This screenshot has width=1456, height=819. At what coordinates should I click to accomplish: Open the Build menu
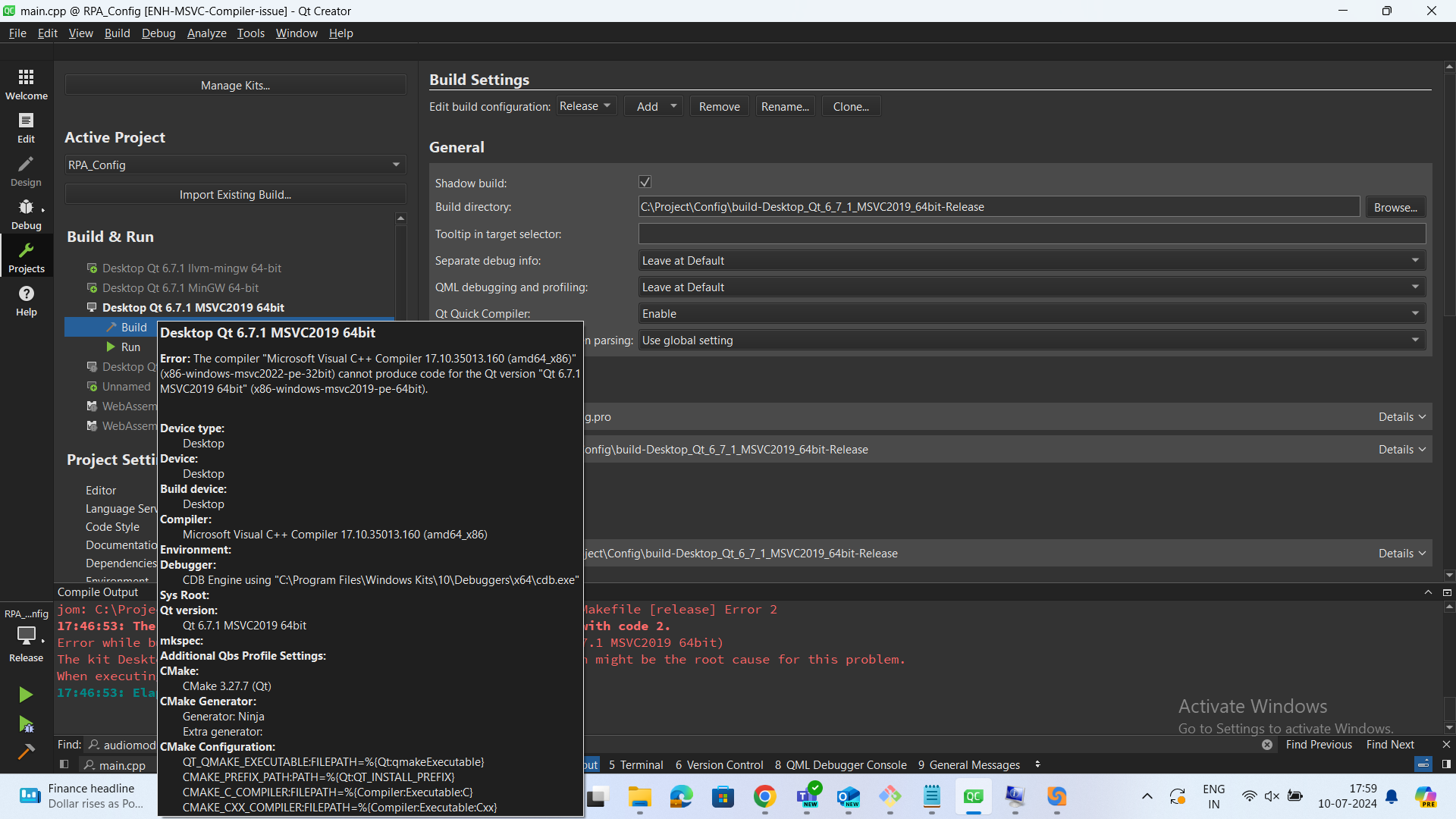[118, 33]
